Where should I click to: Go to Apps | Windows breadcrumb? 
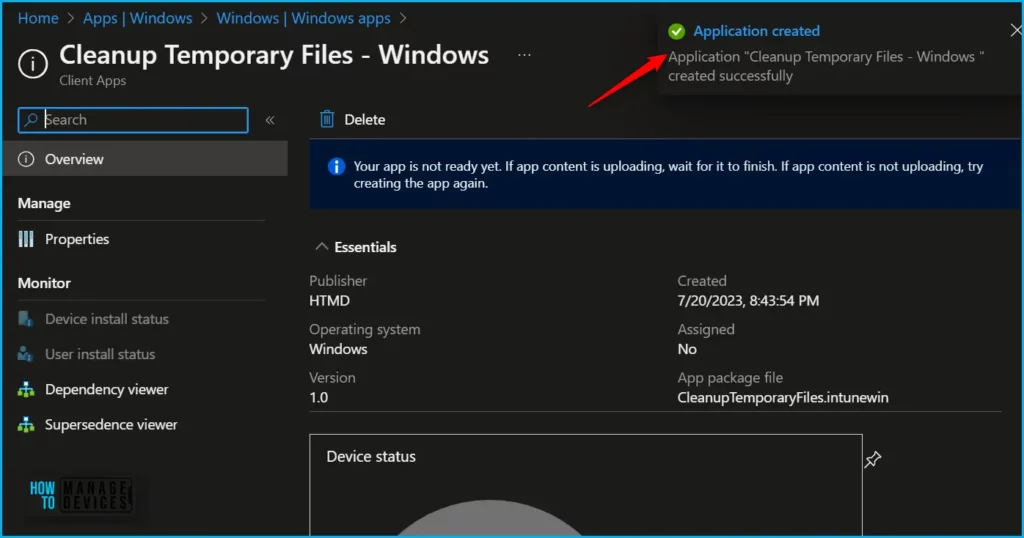click(x=137, y=18)
